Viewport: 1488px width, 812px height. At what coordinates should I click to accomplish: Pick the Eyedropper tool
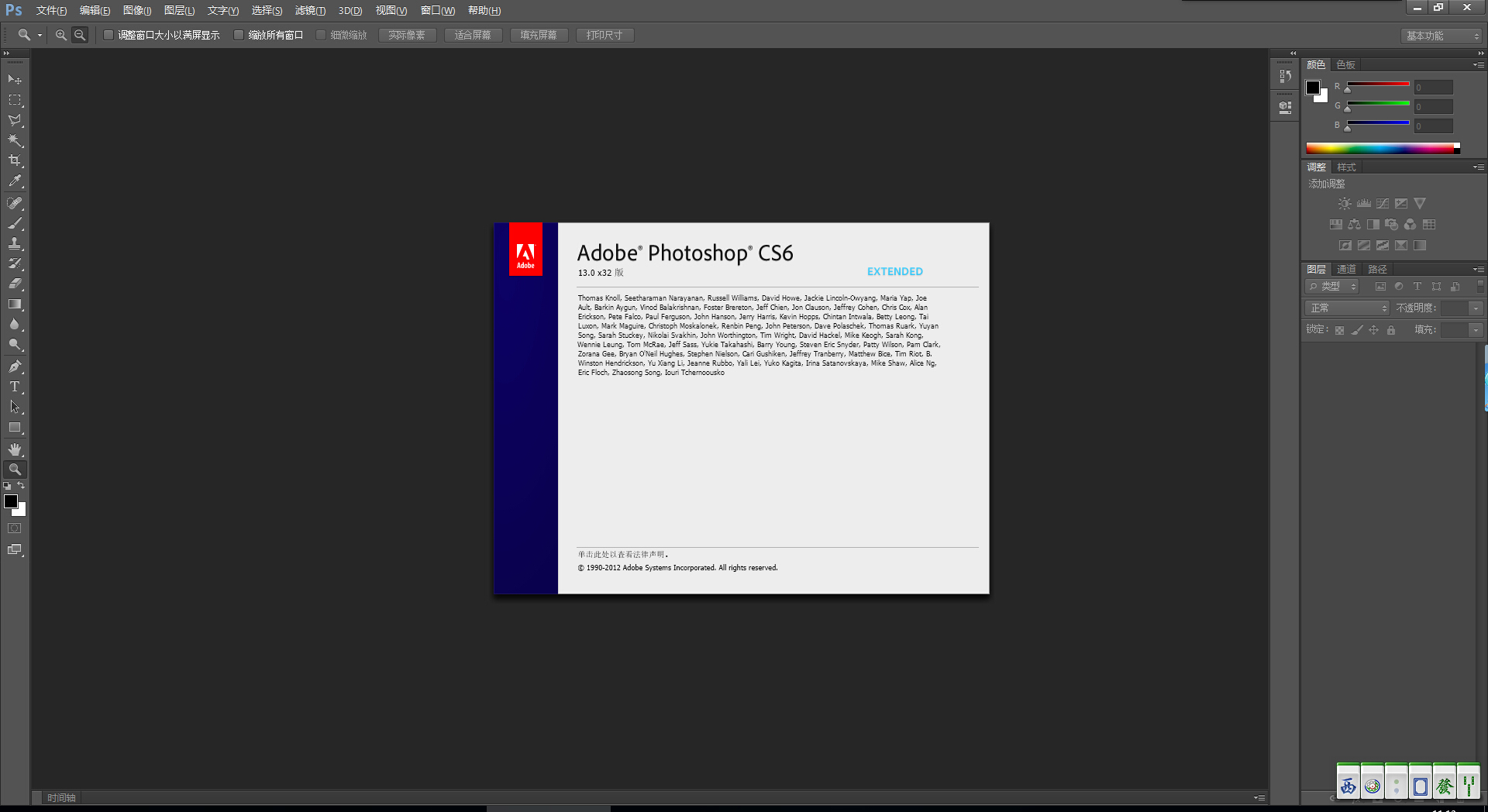click(x=15, y=181)
